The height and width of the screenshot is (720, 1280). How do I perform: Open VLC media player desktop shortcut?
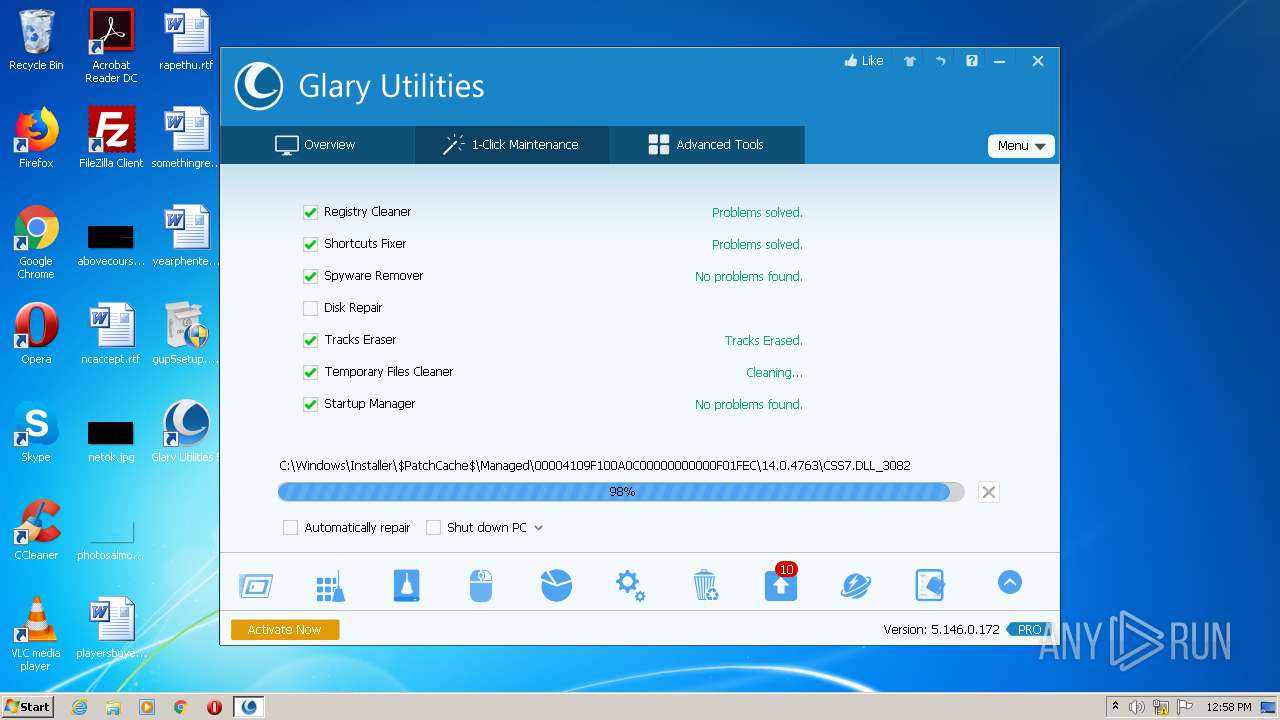[36, 633]
